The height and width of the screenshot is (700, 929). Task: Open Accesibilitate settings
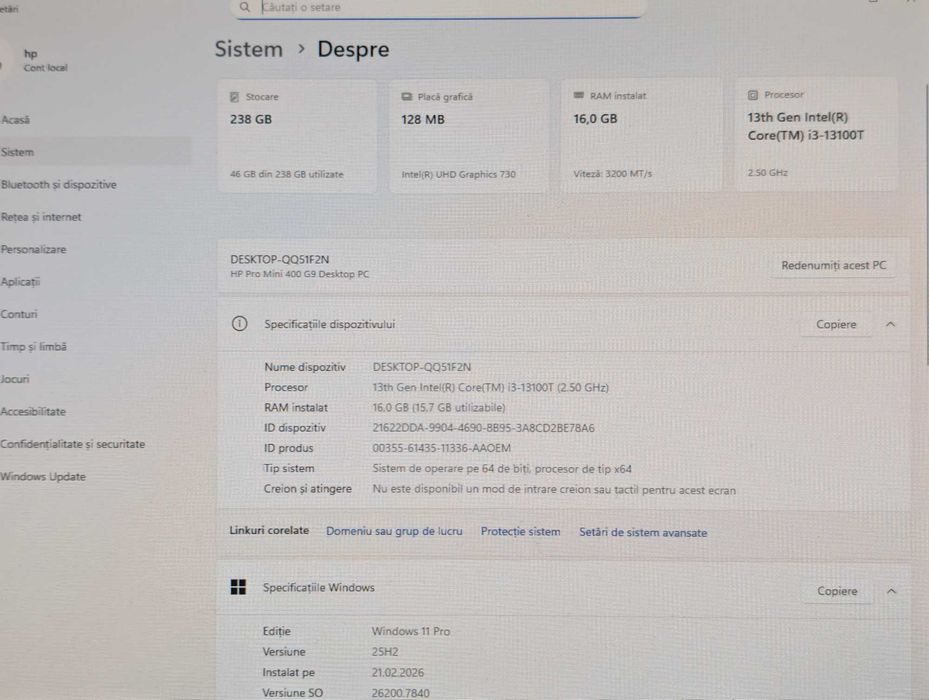(x=33, y=411)
